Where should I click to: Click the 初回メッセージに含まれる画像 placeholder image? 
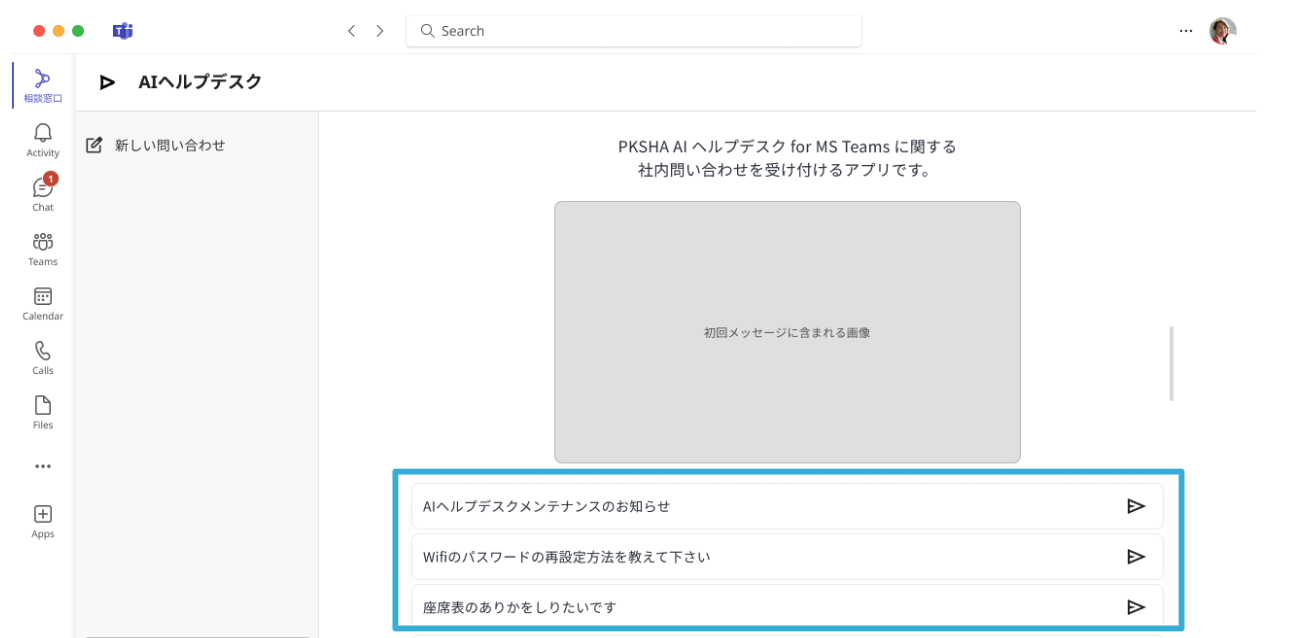(787, 332)
